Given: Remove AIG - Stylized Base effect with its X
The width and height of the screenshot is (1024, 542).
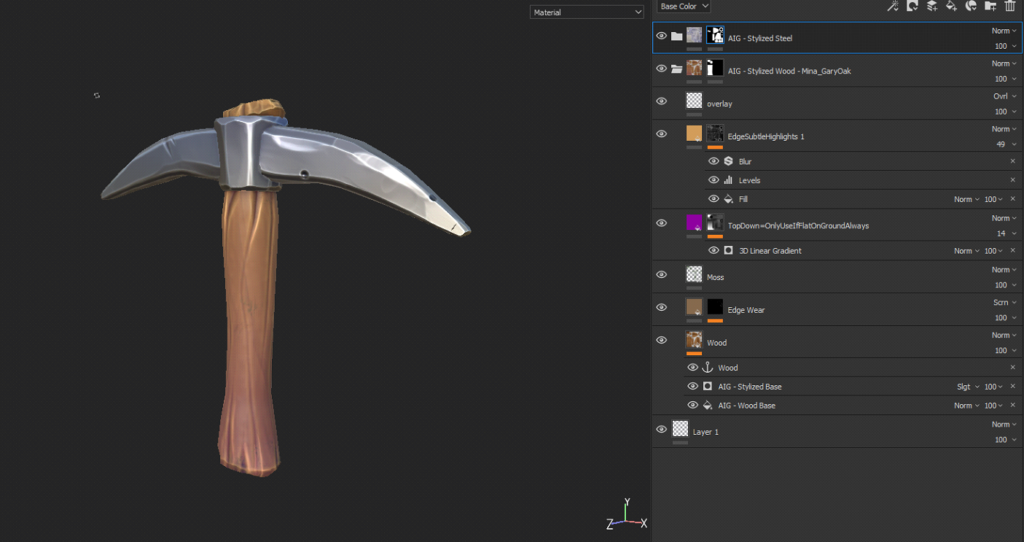Looking at the screenshot, I should (1013, 387).
